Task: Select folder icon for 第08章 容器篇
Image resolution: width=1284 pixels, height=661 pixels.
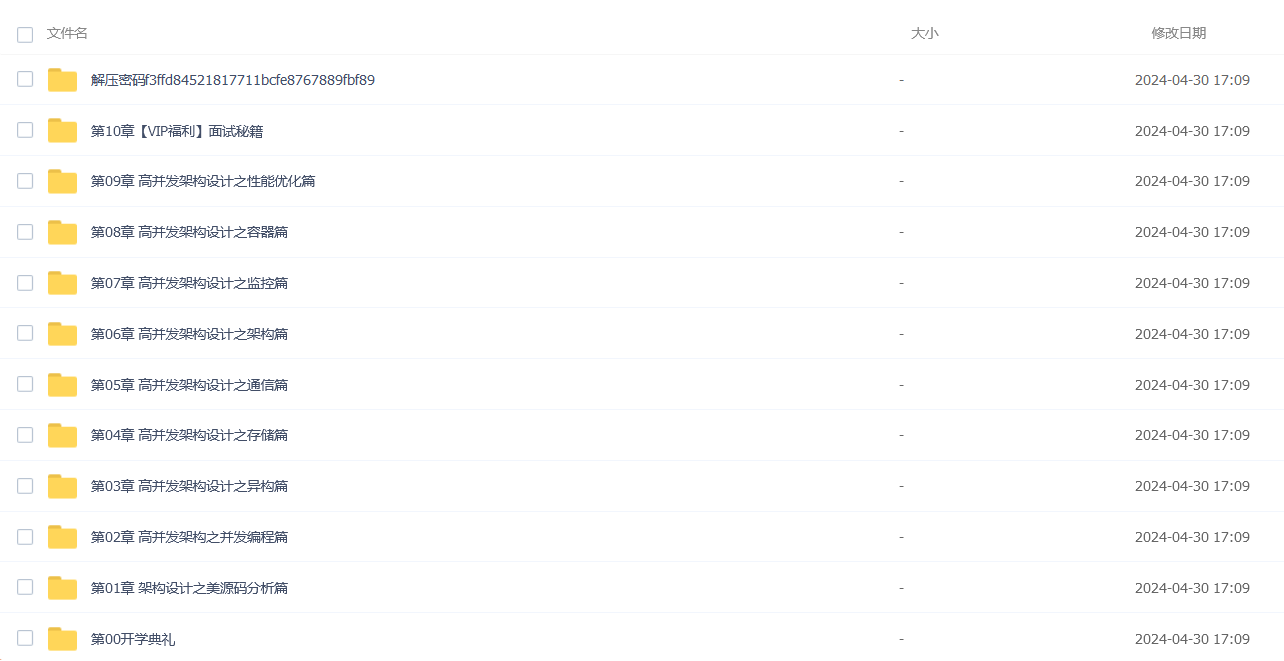Action: coord(62,232)
